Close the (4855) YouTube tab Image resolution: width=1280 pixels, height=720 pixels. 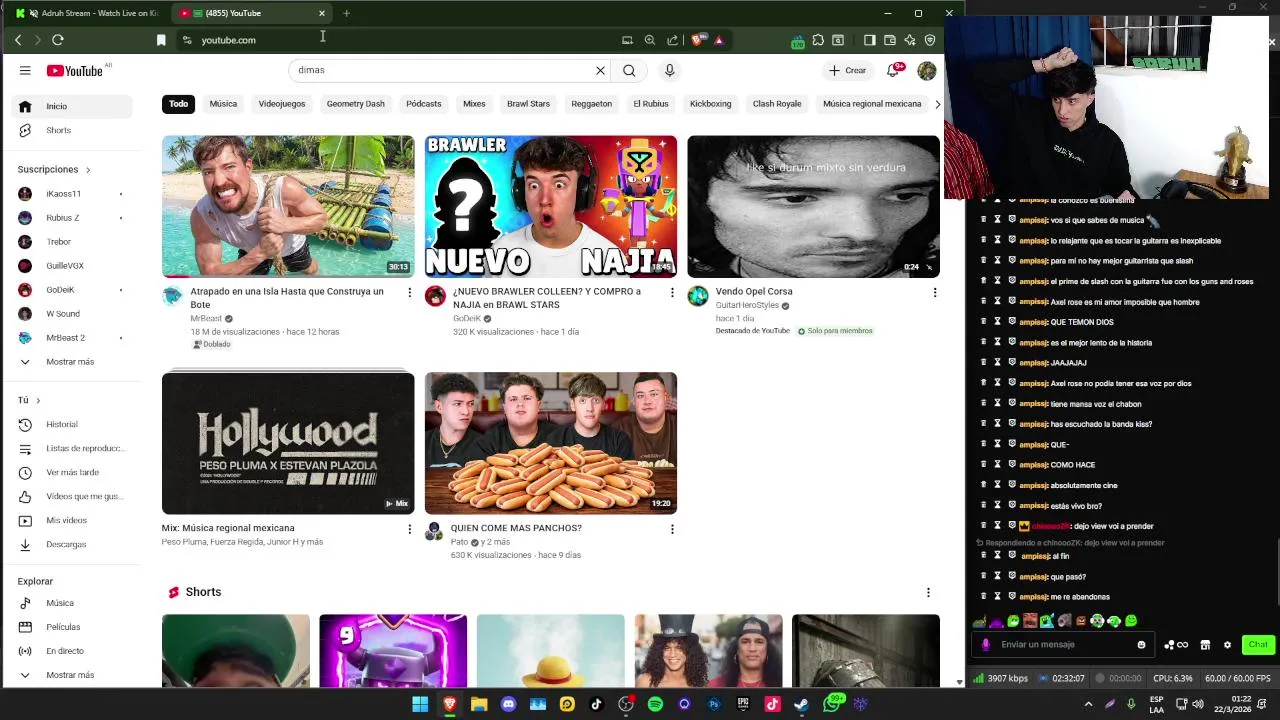[x=322, y=13]
